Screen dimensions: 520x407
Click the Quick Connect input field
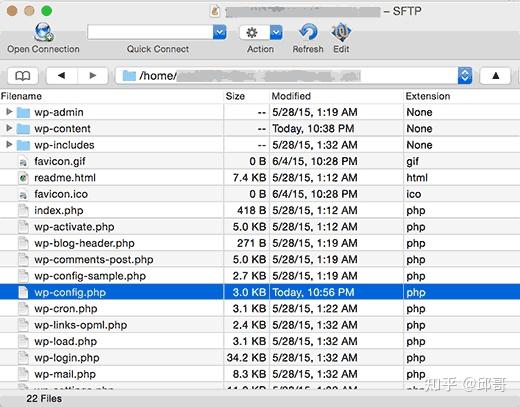point(150,32)
